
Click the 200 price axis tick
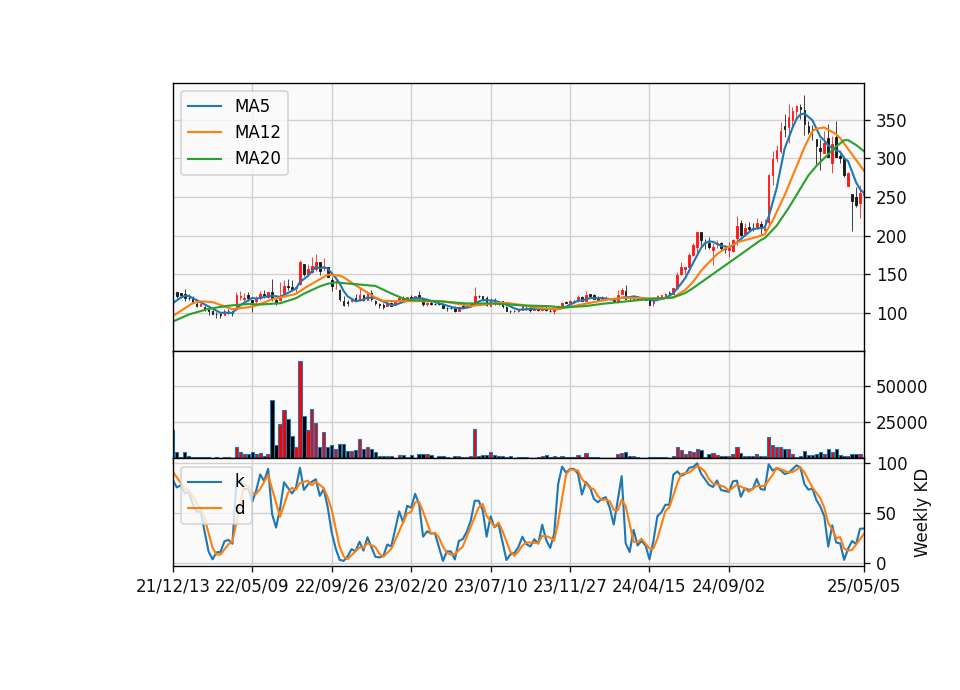(x=891, y=236)
